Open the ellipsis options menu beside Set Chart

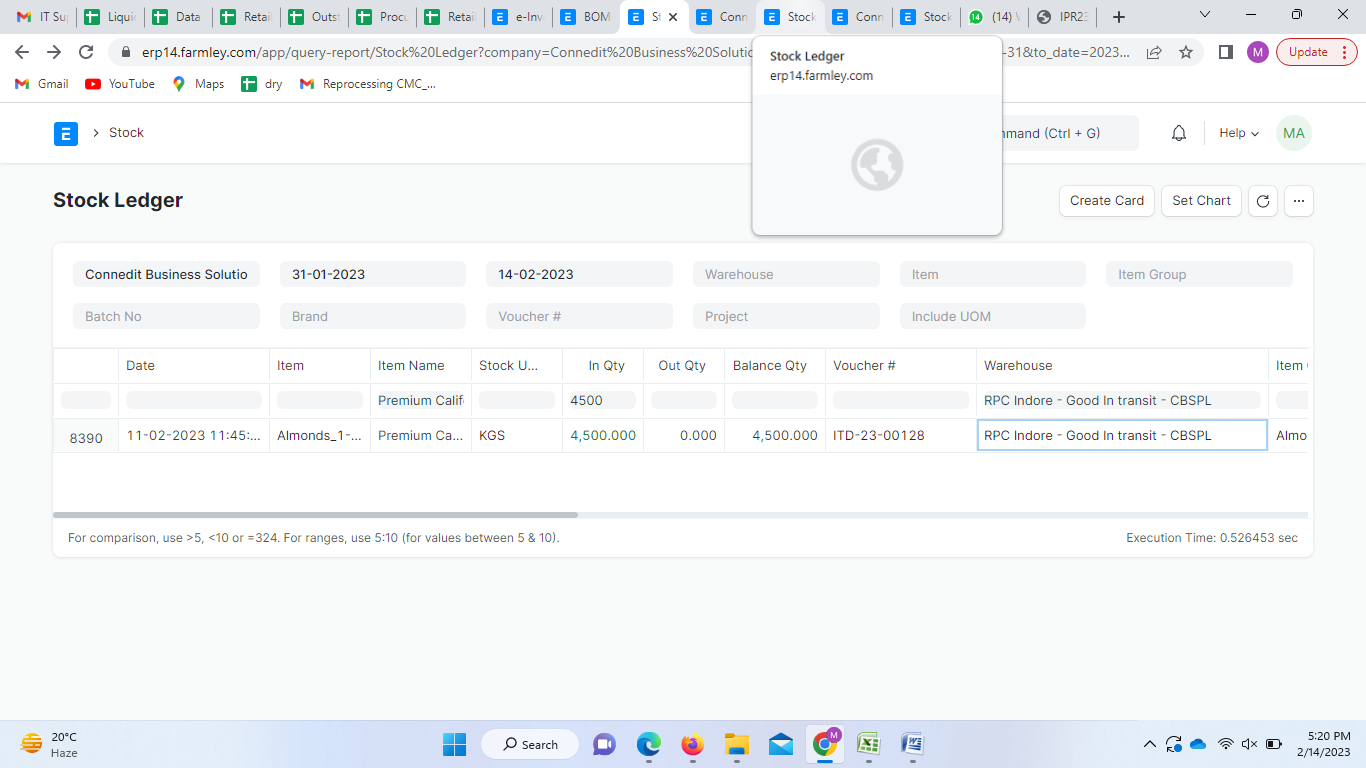(1298, 201)
